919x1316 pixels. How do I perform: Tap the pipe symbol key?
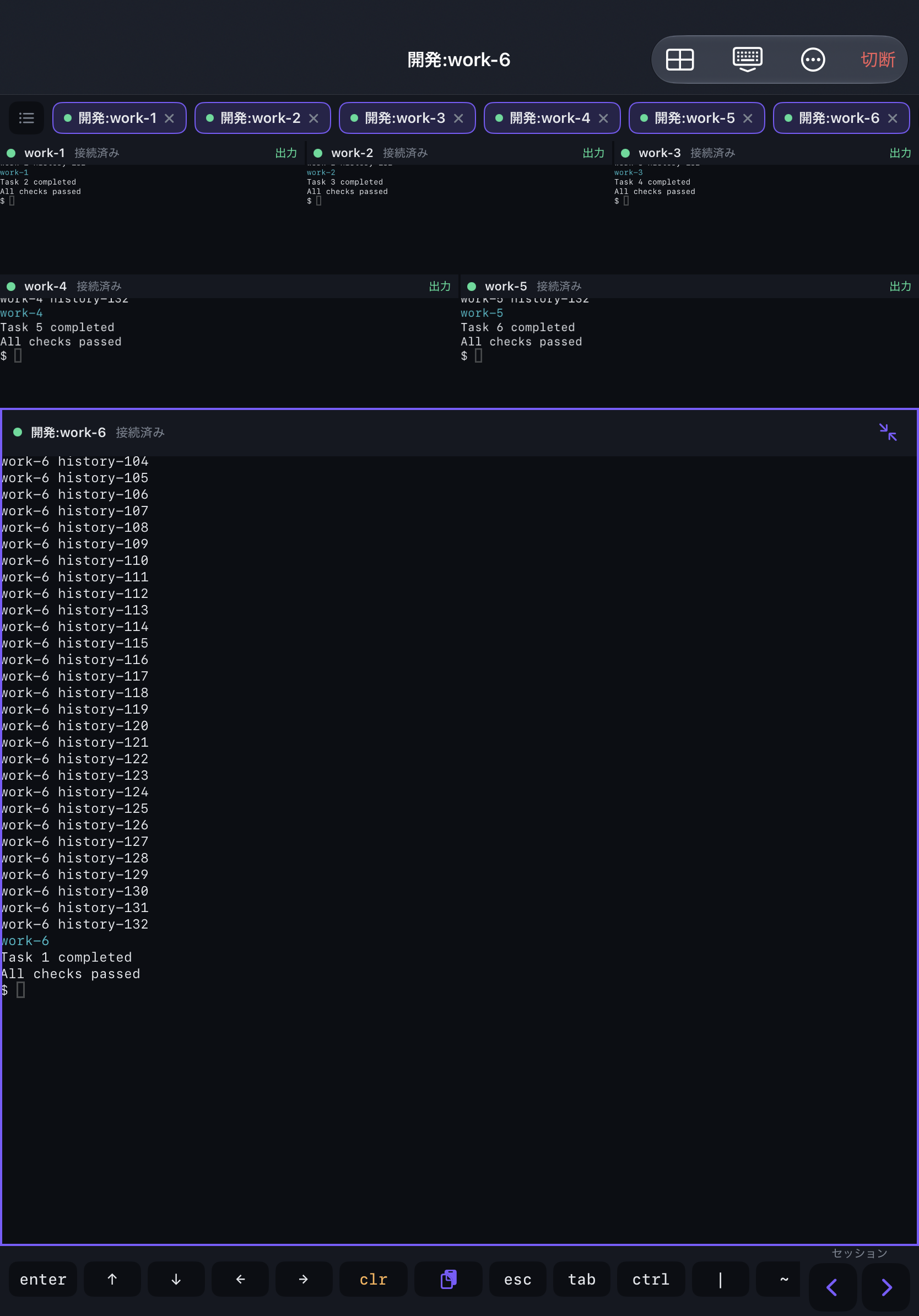click(x=720, y=1279)
